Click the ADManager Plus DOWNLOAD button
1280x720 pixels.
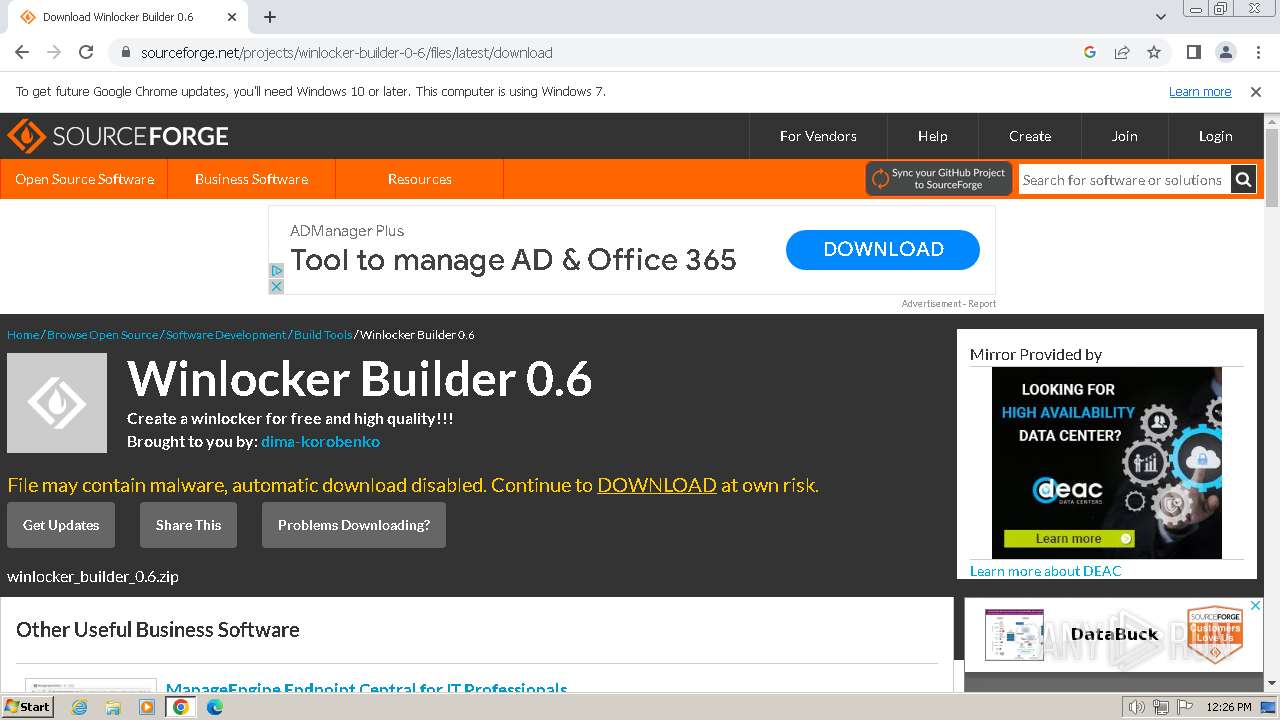click(x=883, y=250)
